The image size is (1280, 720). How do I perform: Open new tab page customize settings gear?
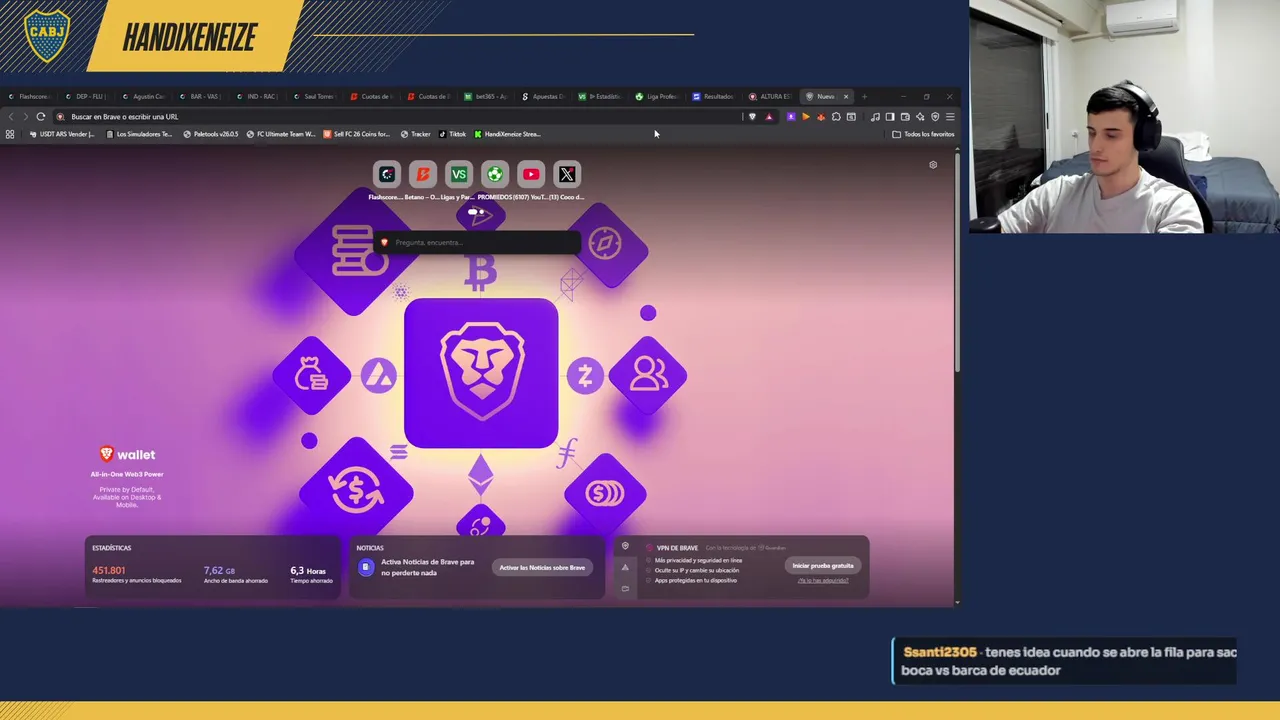coord(933,165)
